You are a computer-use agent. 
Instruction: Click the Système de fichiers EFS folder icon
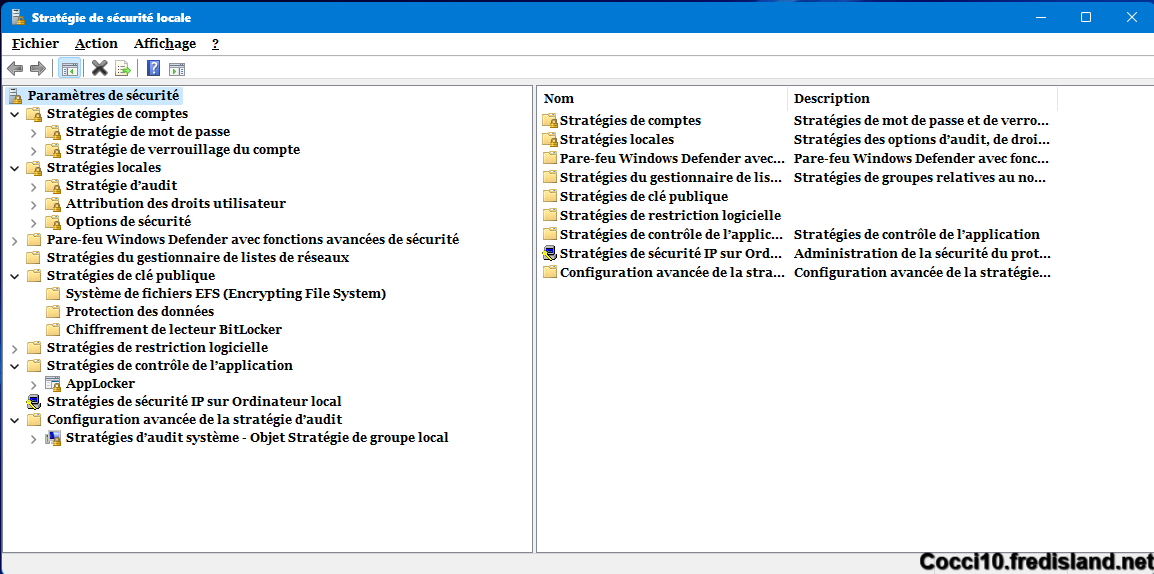click(53, 294)
